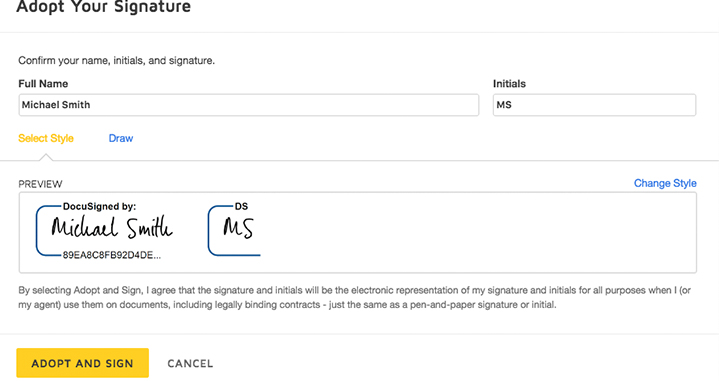Click the Initials field label
The width and height of the screenshot is (719, 381).
509,84
